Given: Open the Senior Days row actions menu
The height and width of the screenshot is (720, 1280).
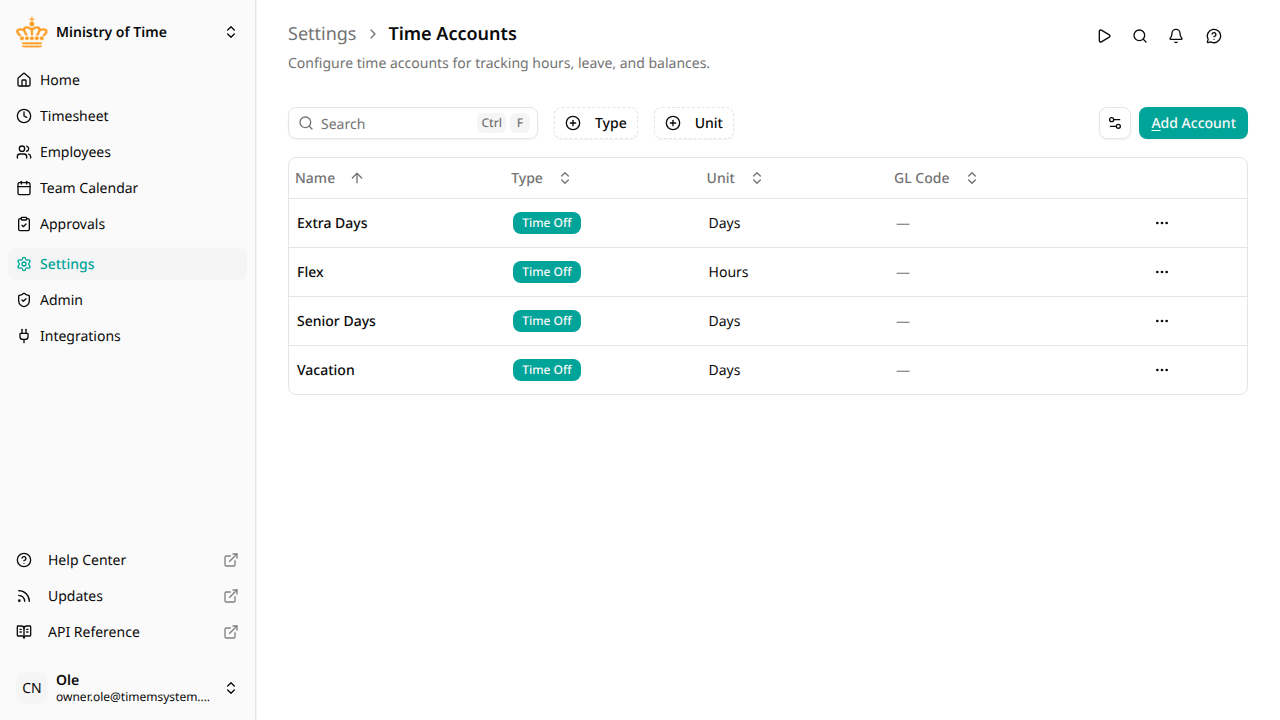Looking at the screenshot, I should (1162, 321).
